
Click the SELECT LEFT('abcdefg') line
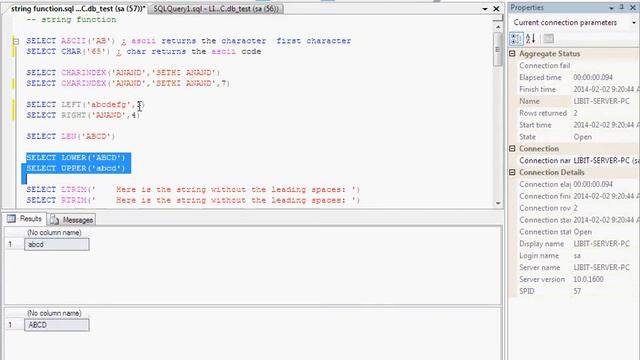[86, 104]
